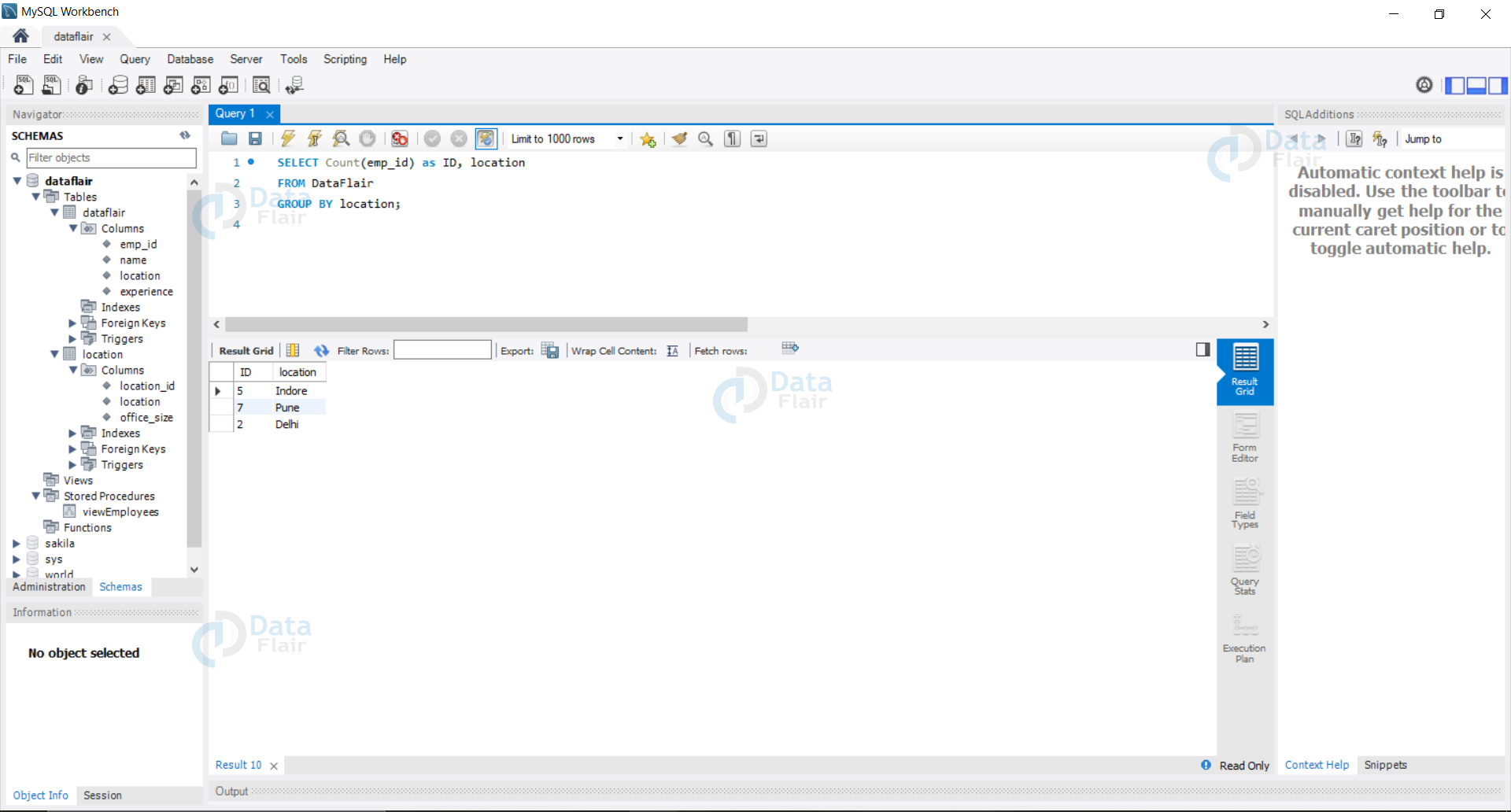This screenshot has width=1511, height=812.
Task: Open the Execution Plan view
Action: point(1245,639)
